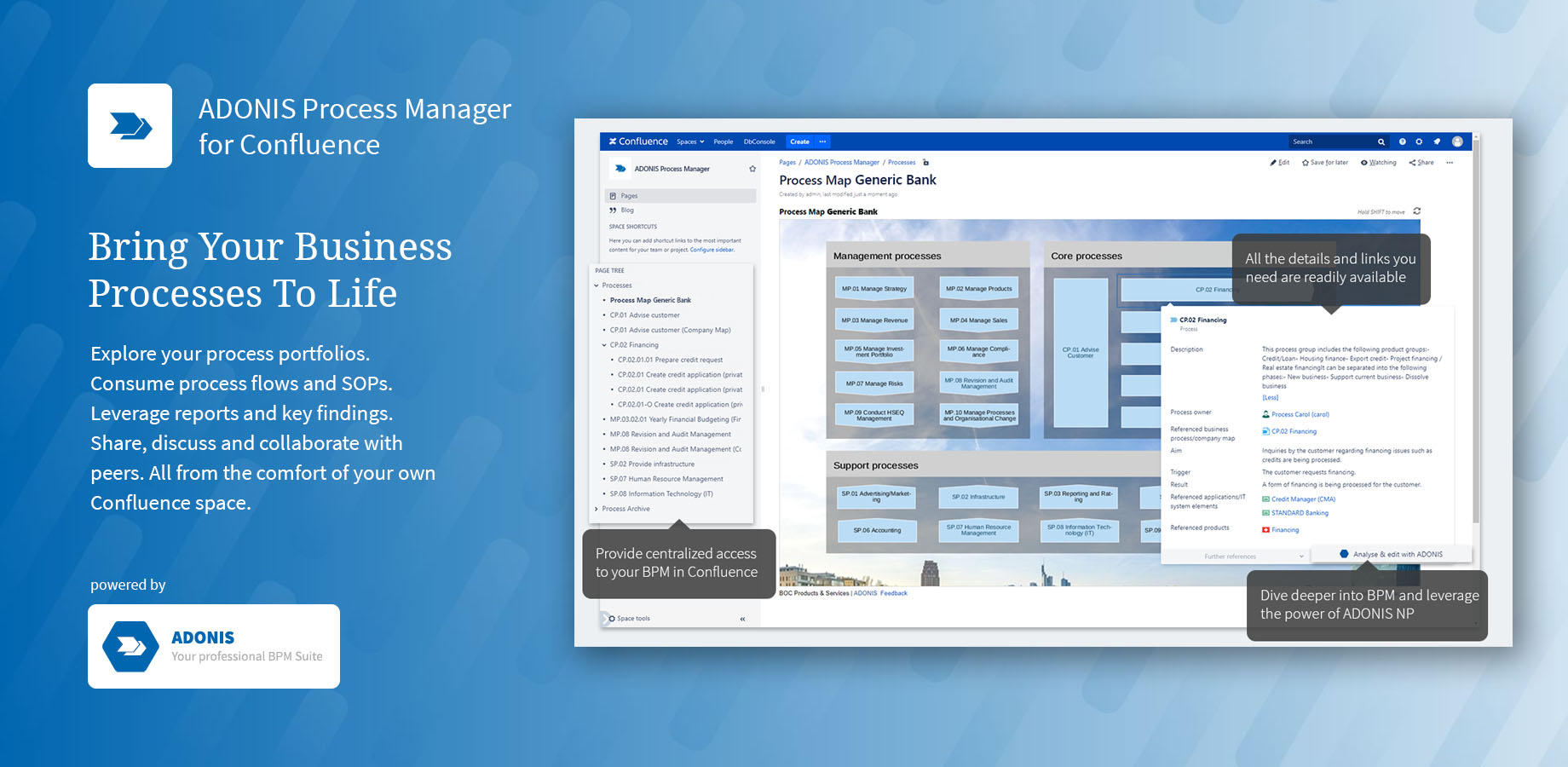Select Pages in the space sidebar
Screen dimensions: 1568x767
pos(628,195)
